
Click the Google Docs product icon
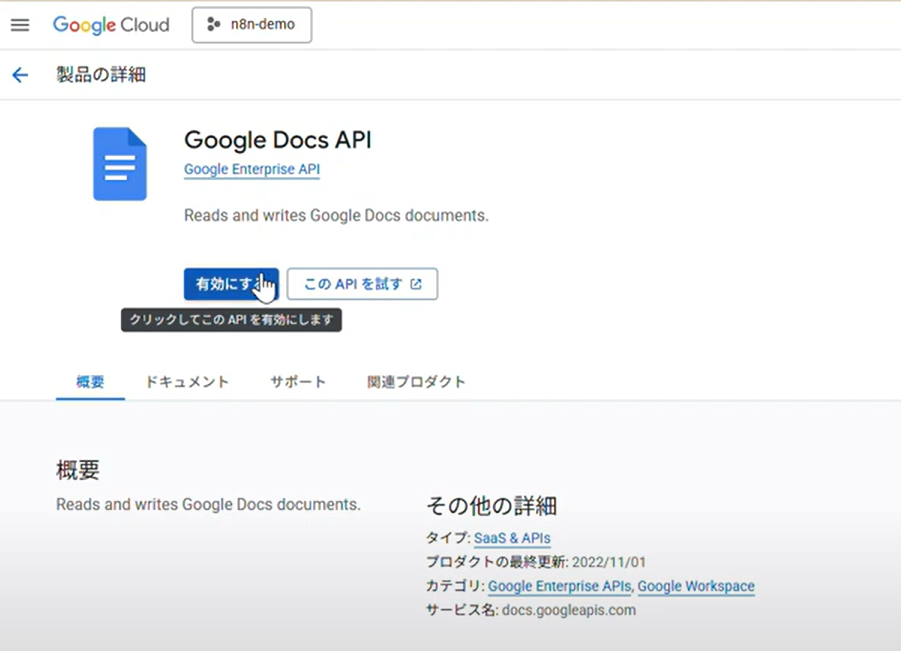[x=120, y=164]
